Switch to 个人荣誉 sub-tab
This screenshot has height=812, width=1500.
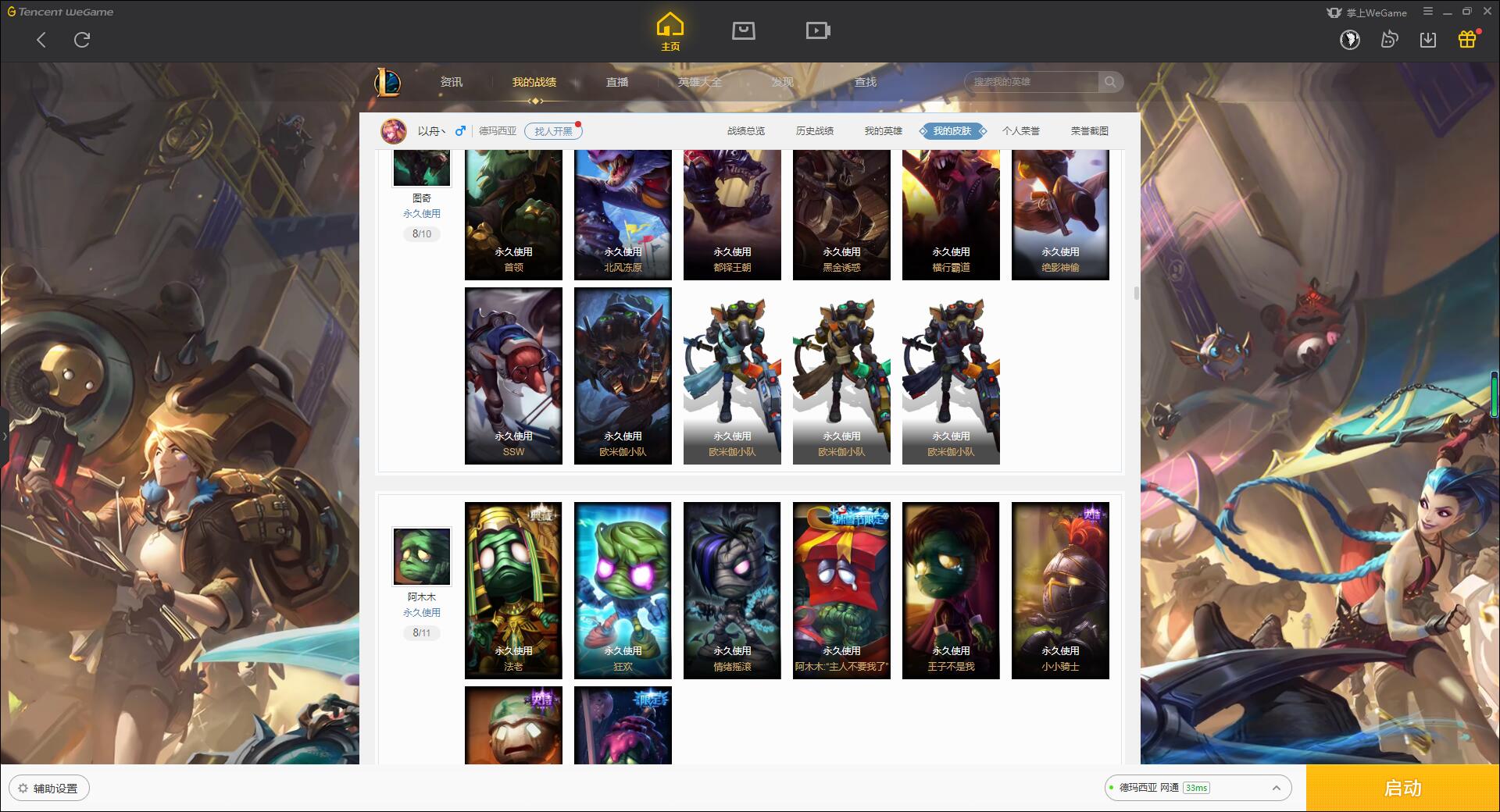pos(1021,131)
